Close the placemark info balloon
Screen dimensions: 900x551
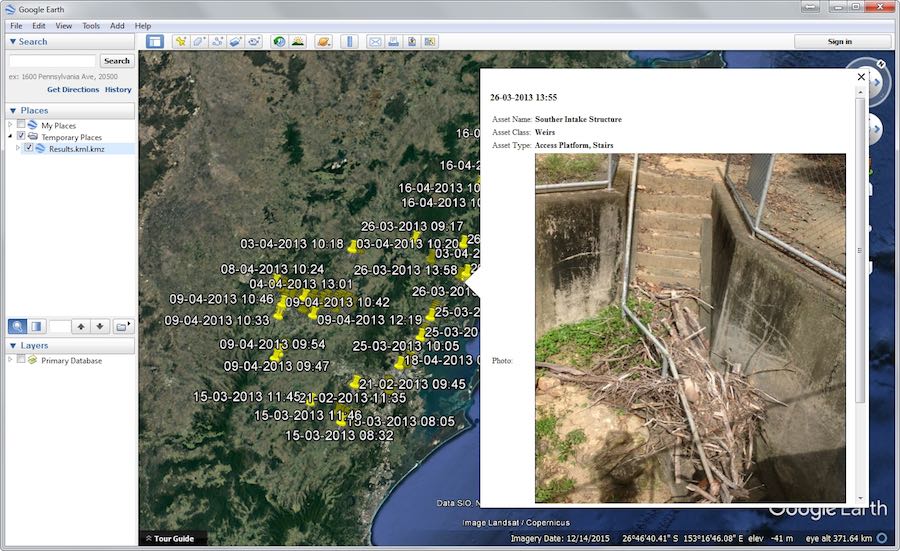tap(861, 76)
